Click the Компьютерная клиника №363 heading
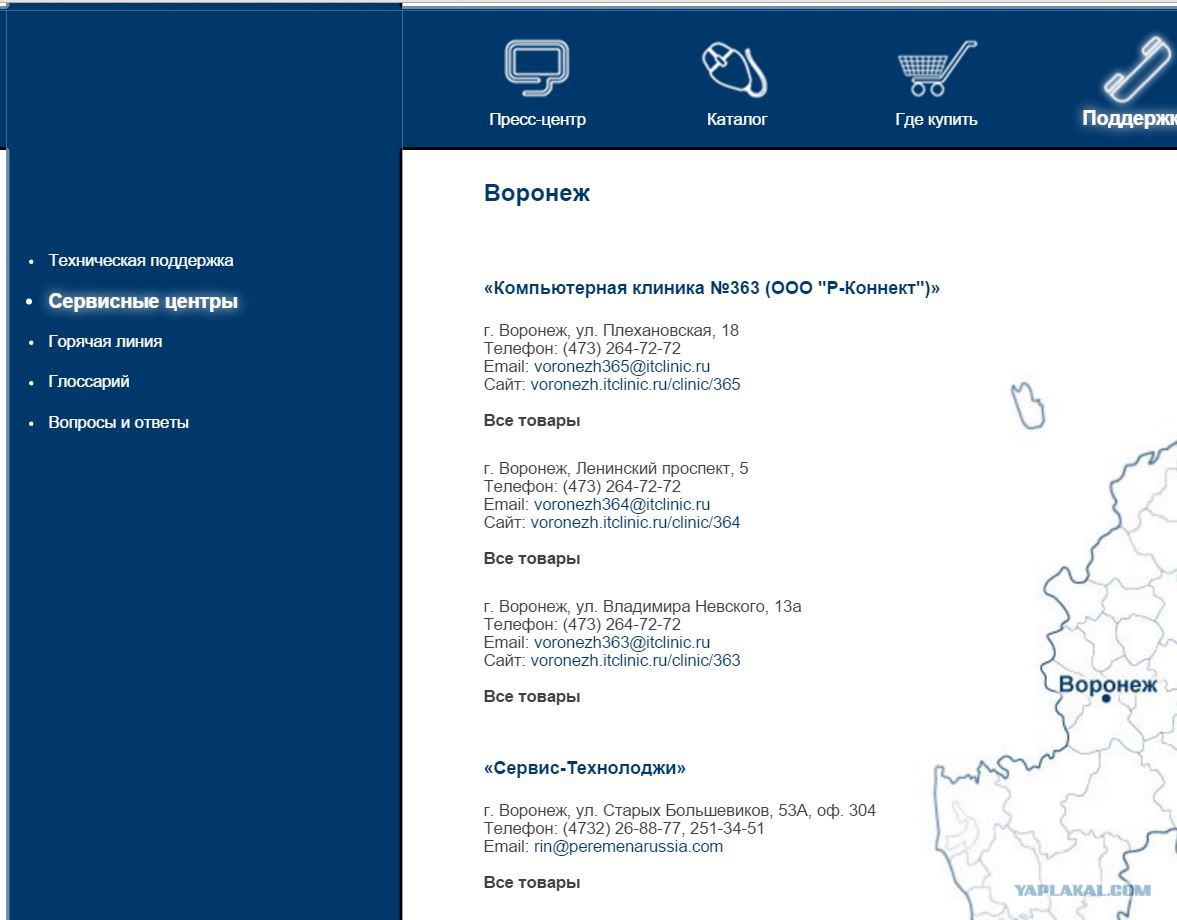Image resolution: width=1177 pixels, height=920 pixels. tap(712, 288)
